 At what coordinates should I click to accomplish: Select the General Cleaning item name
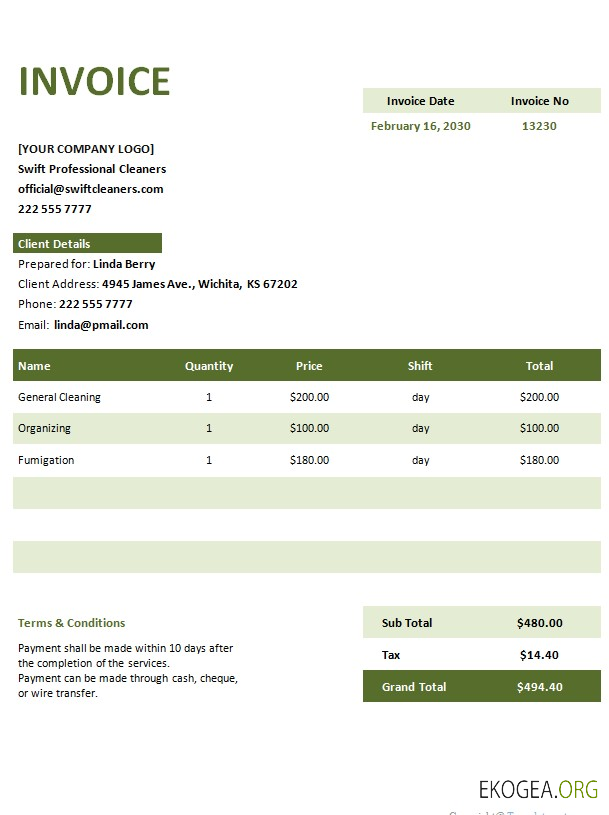(59, 397)
